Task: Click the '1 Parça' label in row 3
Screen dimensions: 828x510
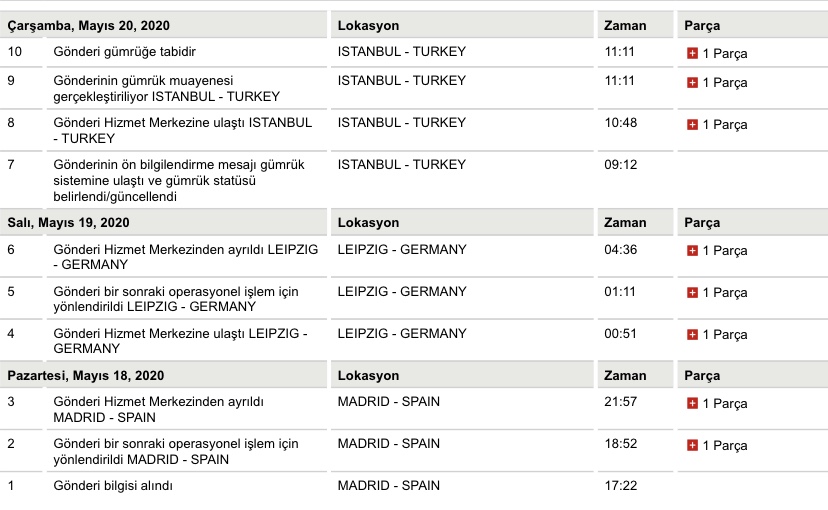Action: coord(724,404)
